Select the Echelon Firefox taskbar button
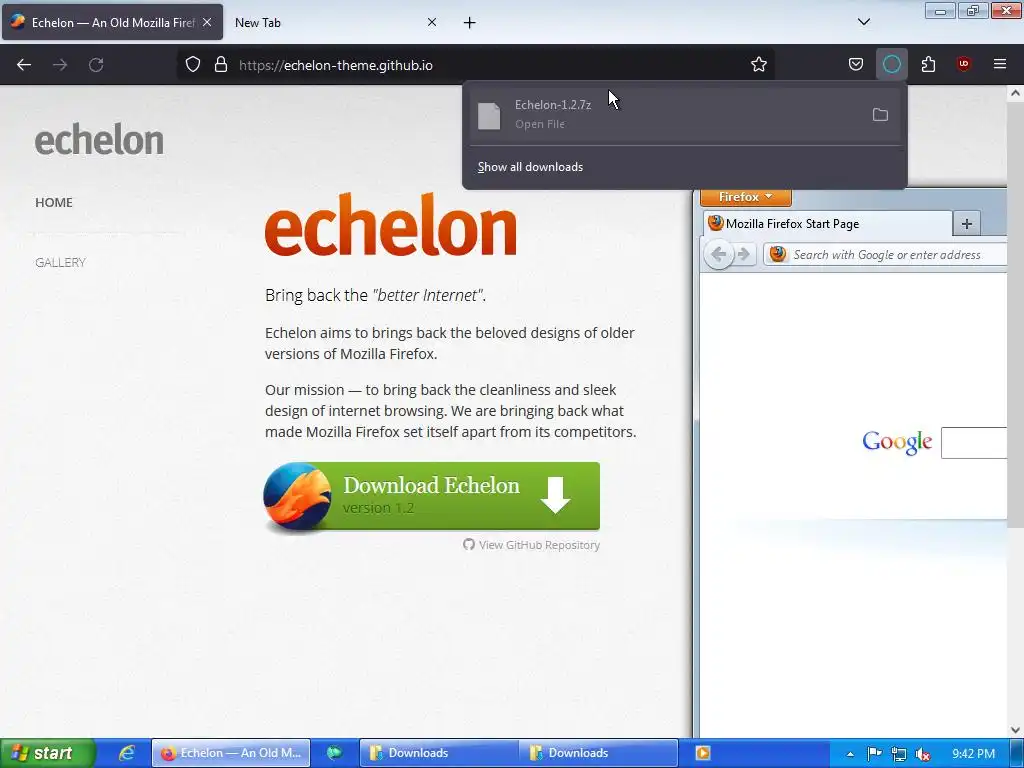The image size is (1024, 768). (231, 753)
